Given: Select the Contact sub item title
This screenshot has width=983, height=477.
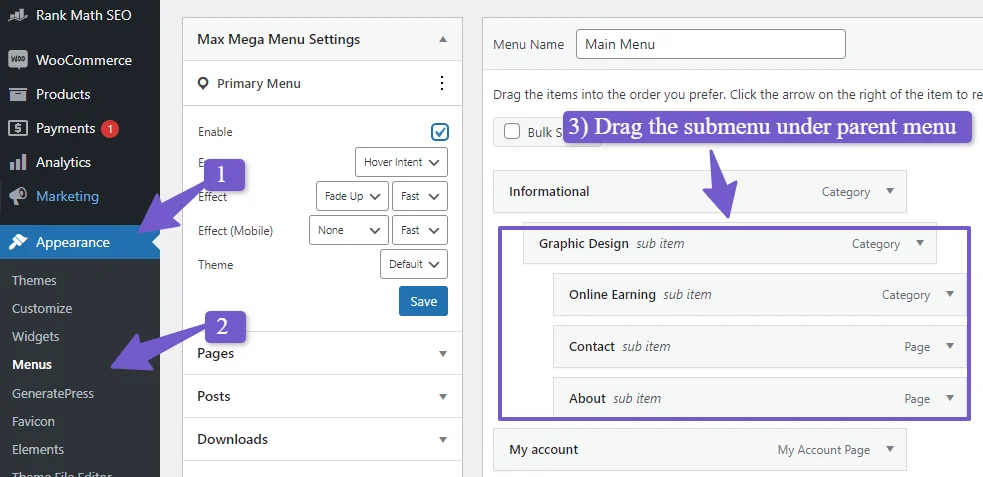Looking at the screenshot, I should click(592, 346).
